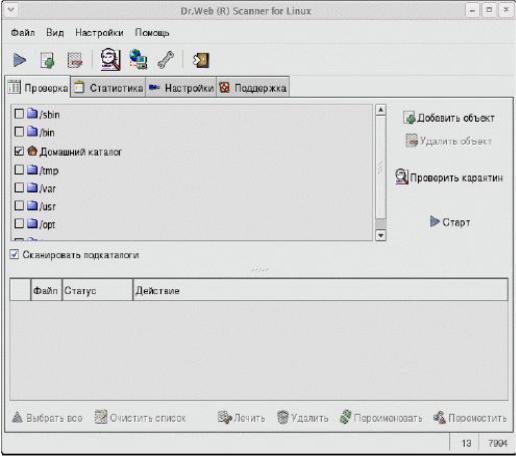Click the /bin folder icon
The width and height of the screenshot is (516, 456).
pyautogui.click(x=32, y=131)
